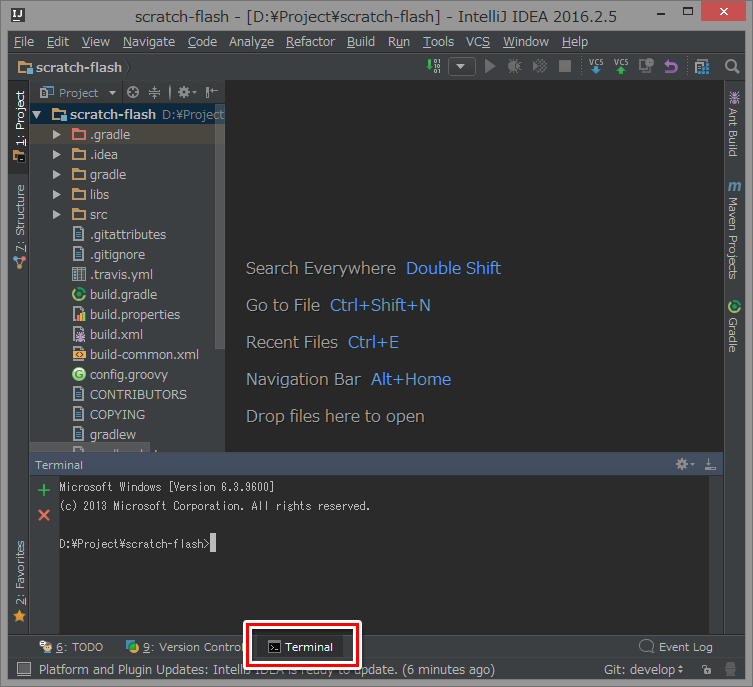Expand the libs folder
The width and height of the screenshot is (753, 687).
click(57, 194)
